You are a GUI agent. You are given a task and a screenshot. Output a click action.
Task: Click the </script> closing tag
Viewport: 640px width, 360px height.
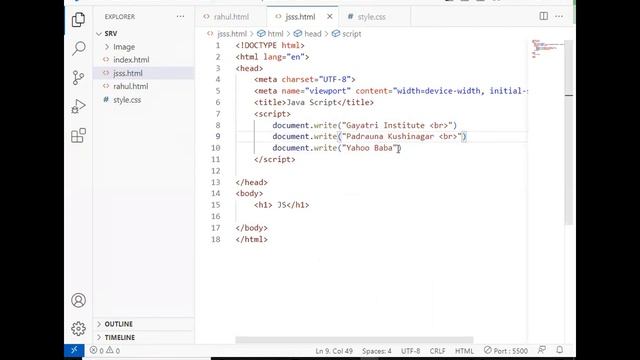point(274,159)
